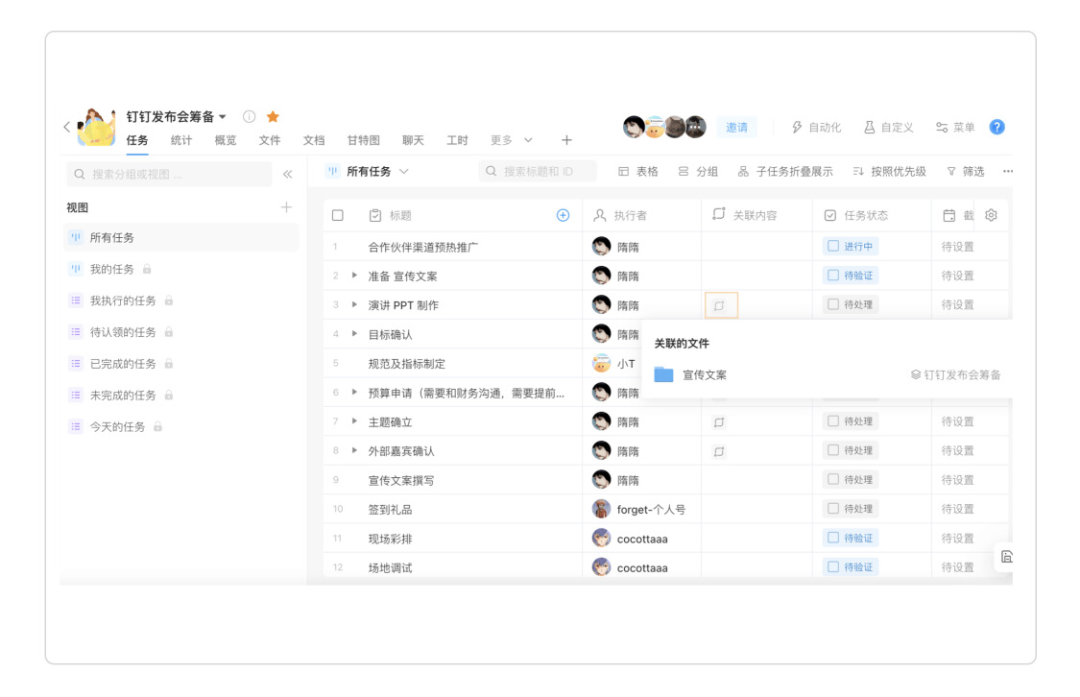The width and height of the screenshot is (1080, 697).
Task: Click the 邀请 button
Action: coord(736,127)
